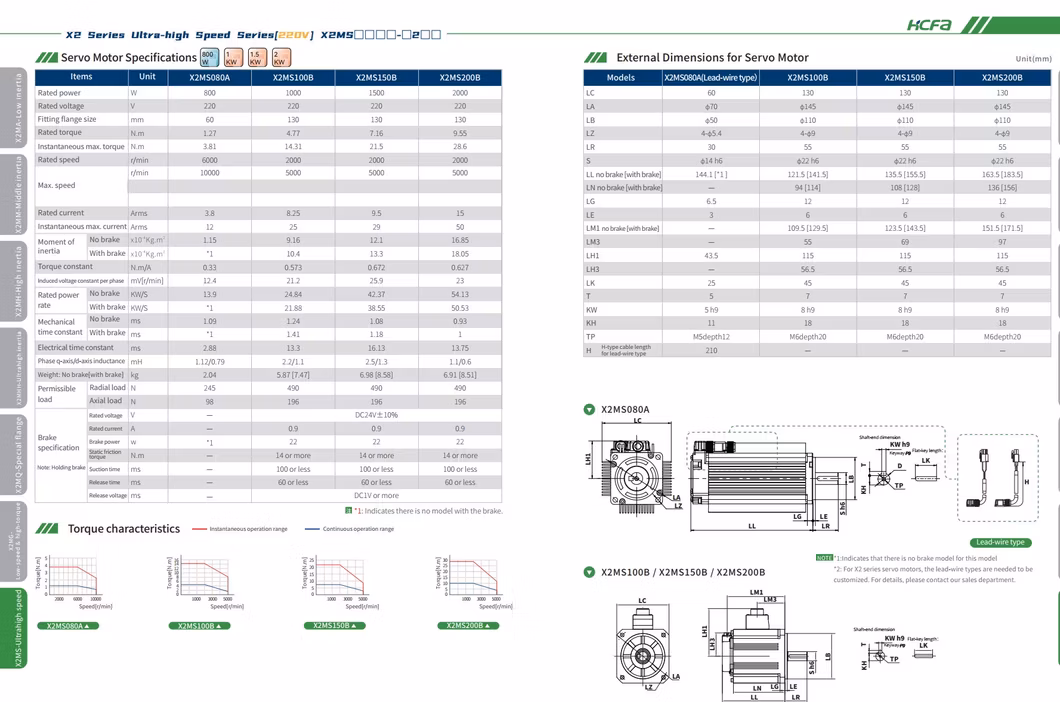Click the green X2MS150B label under torque chart
The width and height of the screenshot is (1060, 702).
(335, 626)
